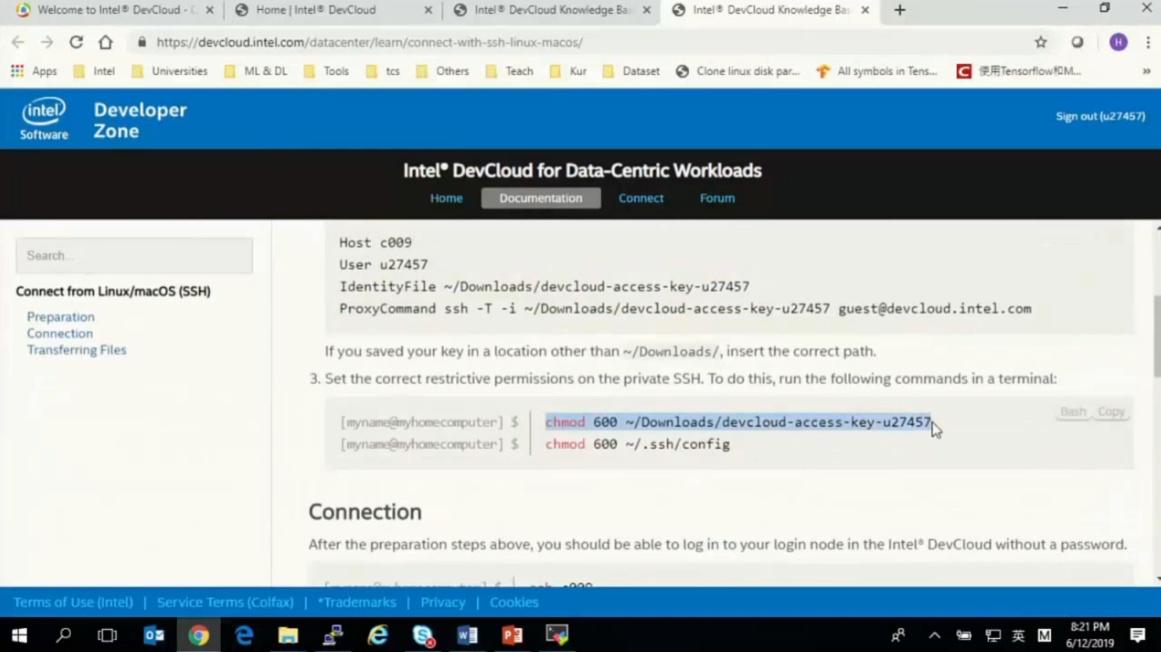The image size is (1161, 652).
Task: Open the Intel bookmarks folder
Action: [95, 71]
